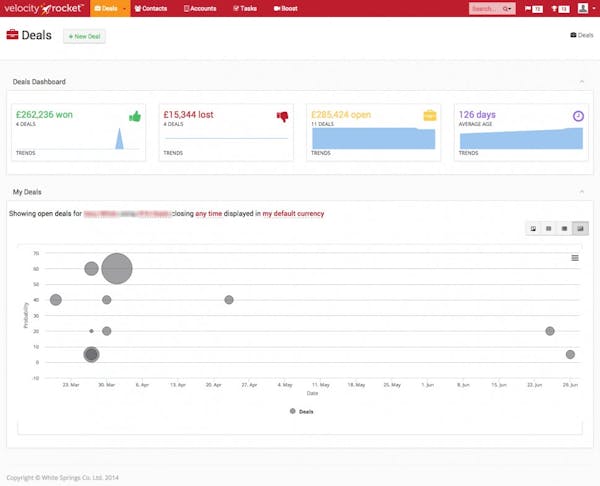
Task: Collapse the Deals Dashboard panel
Action: [582, 82]
